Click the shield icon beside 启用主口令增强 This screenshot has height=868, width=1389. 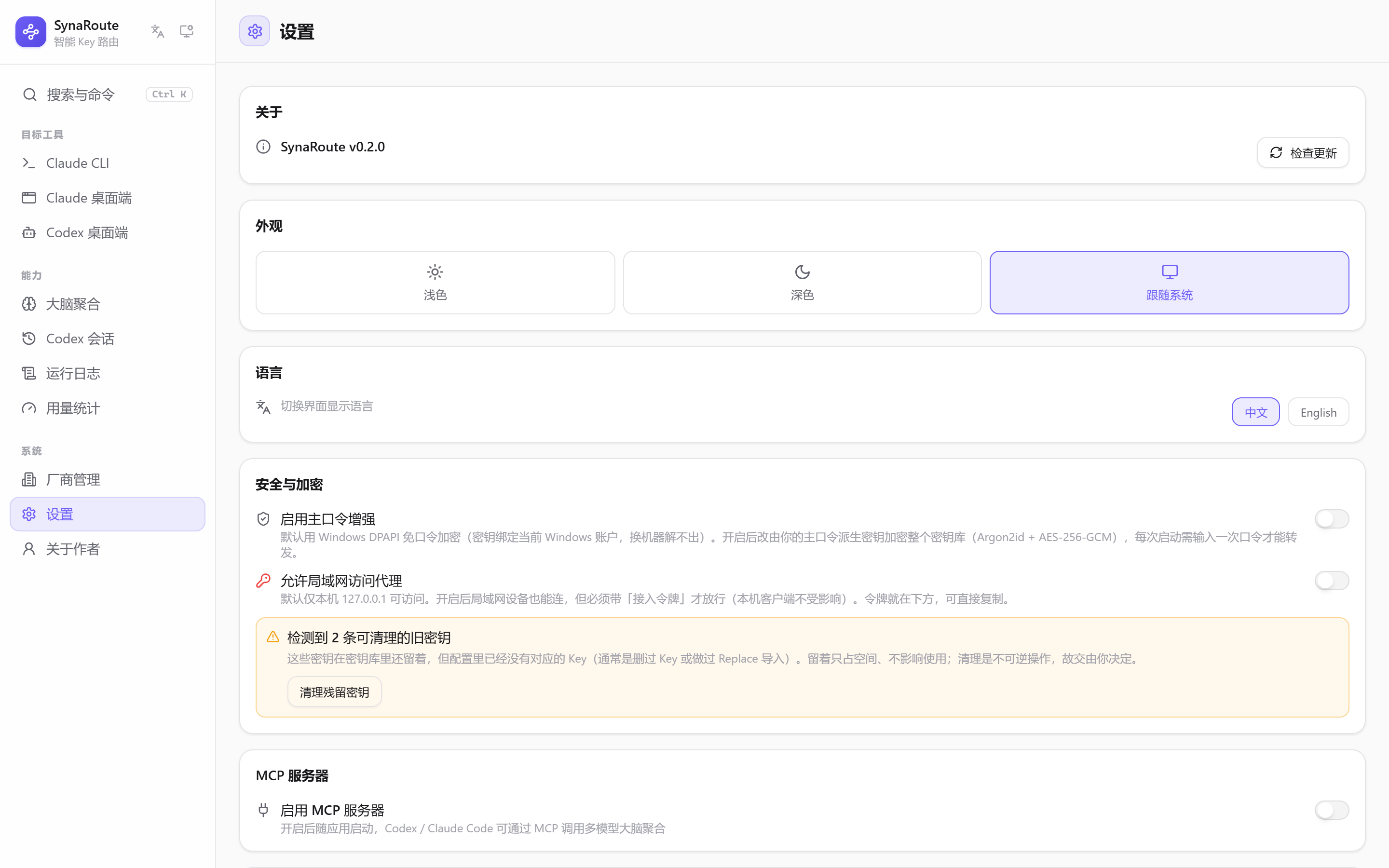(263, 519)
